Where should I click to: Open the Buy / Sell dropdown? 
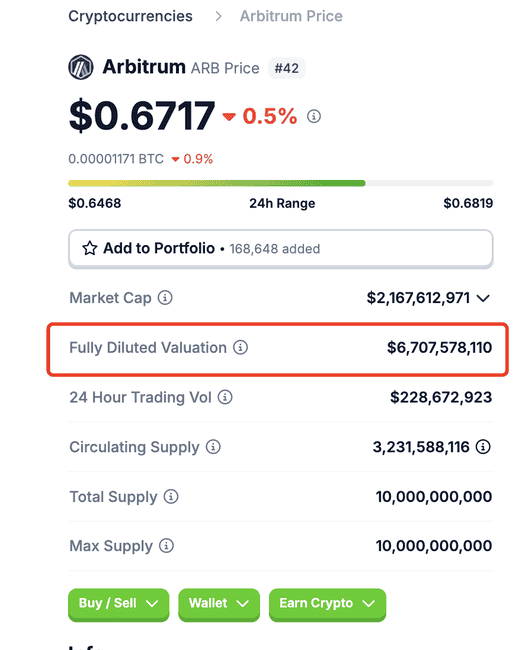(119, 604)
